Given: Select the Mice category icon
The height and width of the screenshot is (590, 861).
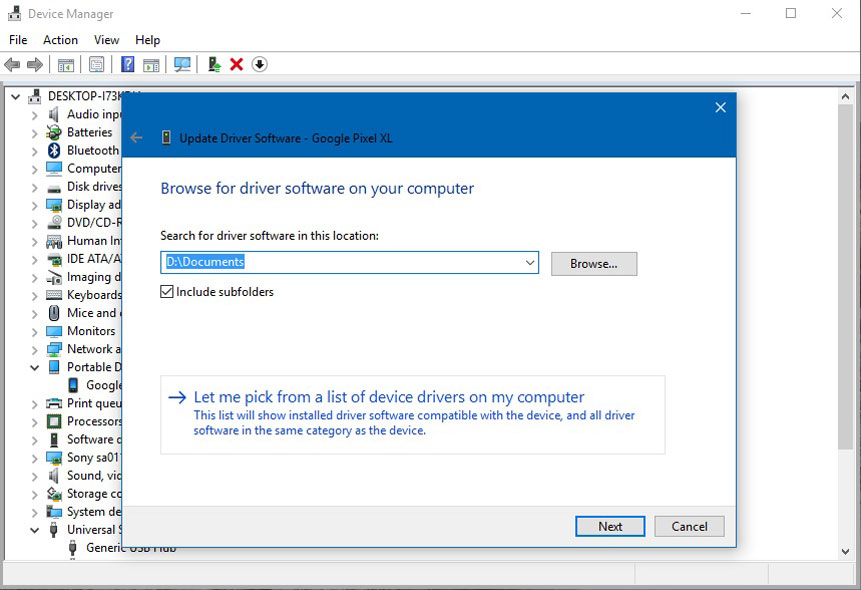Looking at the screenshot, I should 54,313.
